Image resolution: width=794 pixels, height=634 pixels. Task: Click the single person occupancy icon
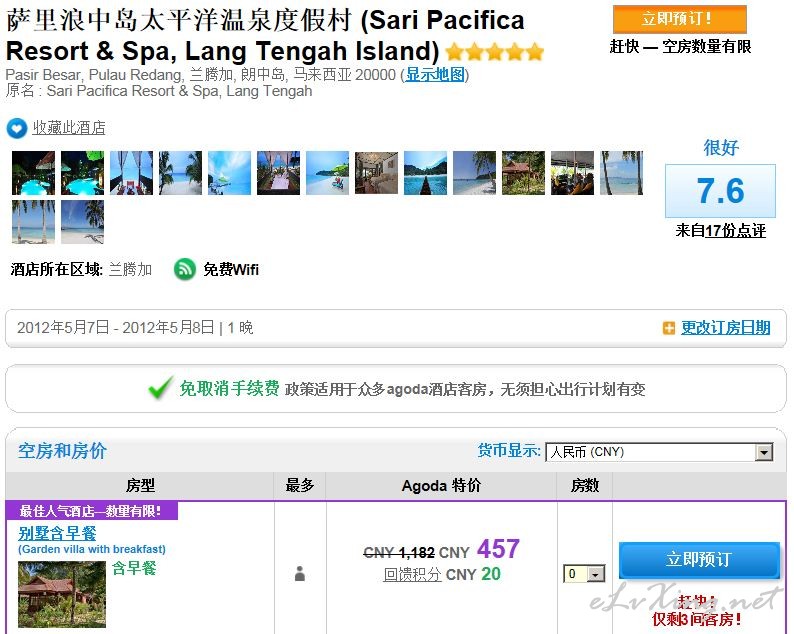tap(300, 574)
